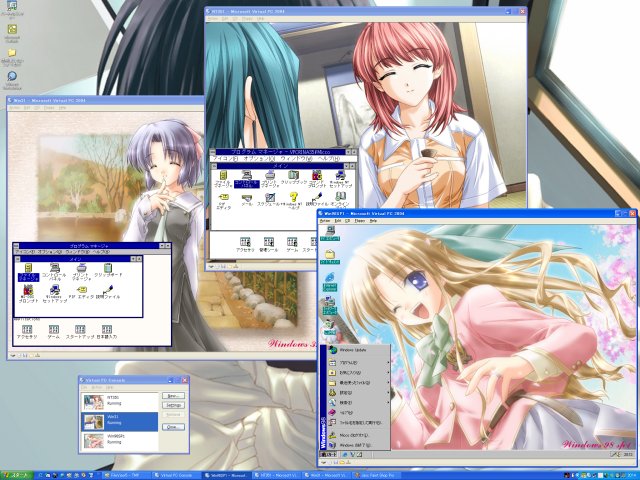Select Games group icon in Win31 Program Manager

pos(53,332)
